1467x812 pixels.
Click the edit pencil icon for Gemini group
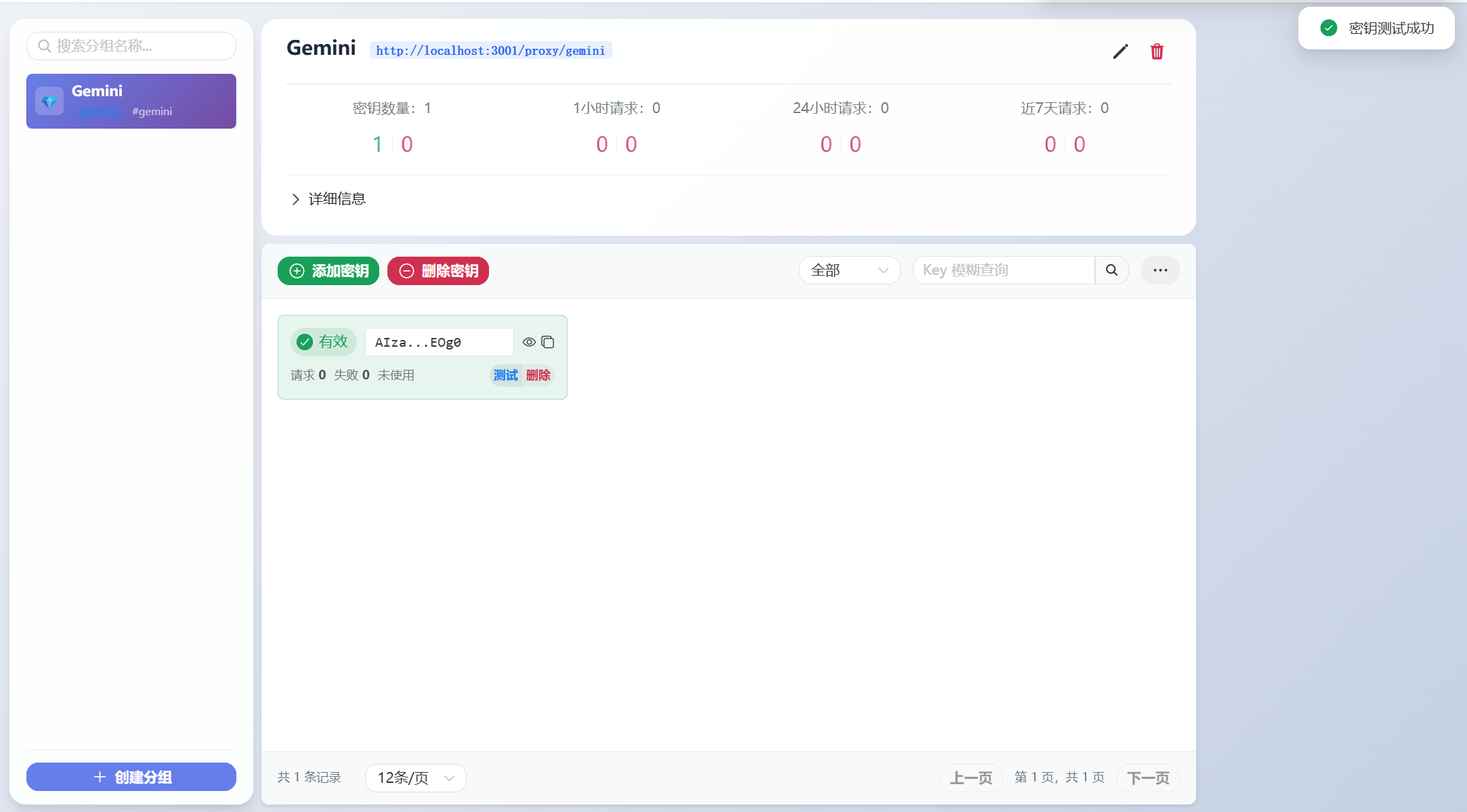click(x=1120, y=51)
